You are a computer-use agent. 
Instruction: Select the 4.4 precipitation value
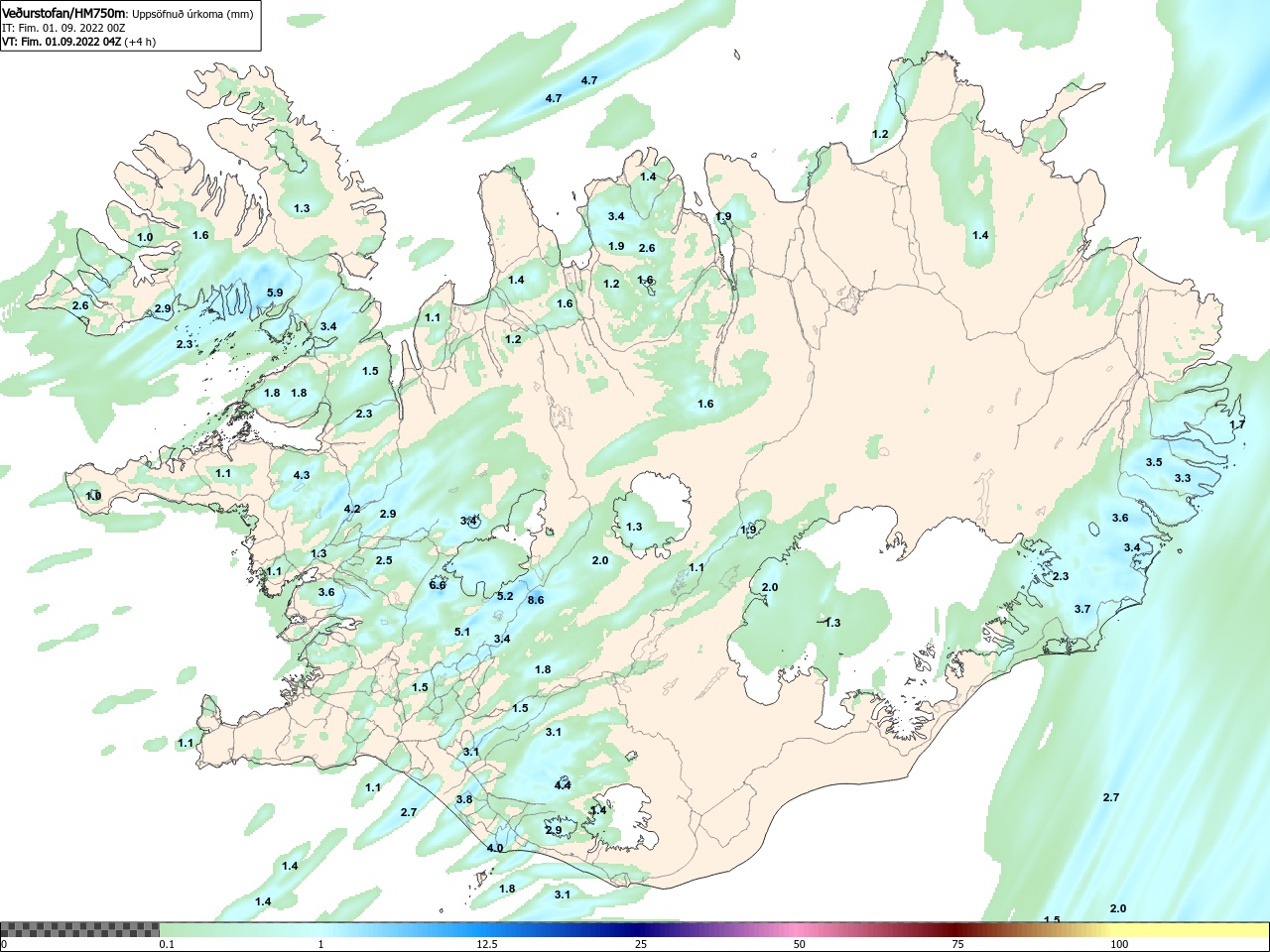[563, 785]
